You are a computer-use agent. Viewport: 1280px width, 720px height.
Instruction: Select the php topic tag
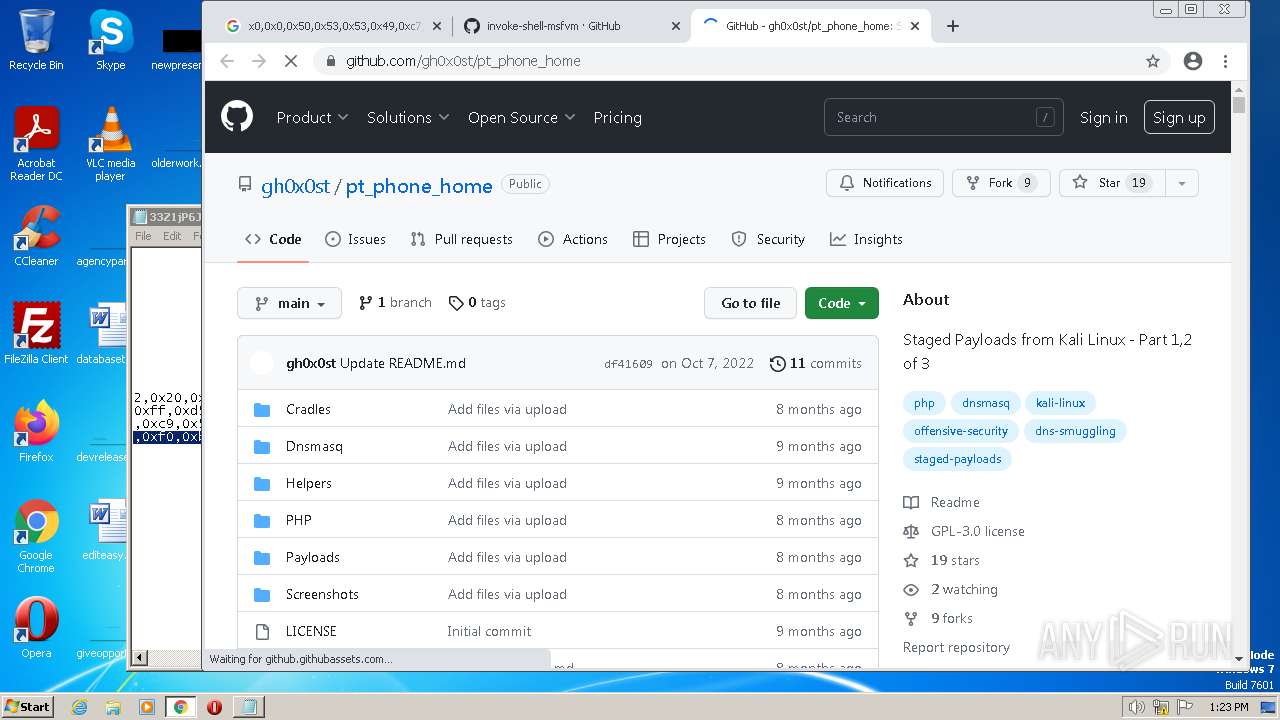[x=924, y=403]
